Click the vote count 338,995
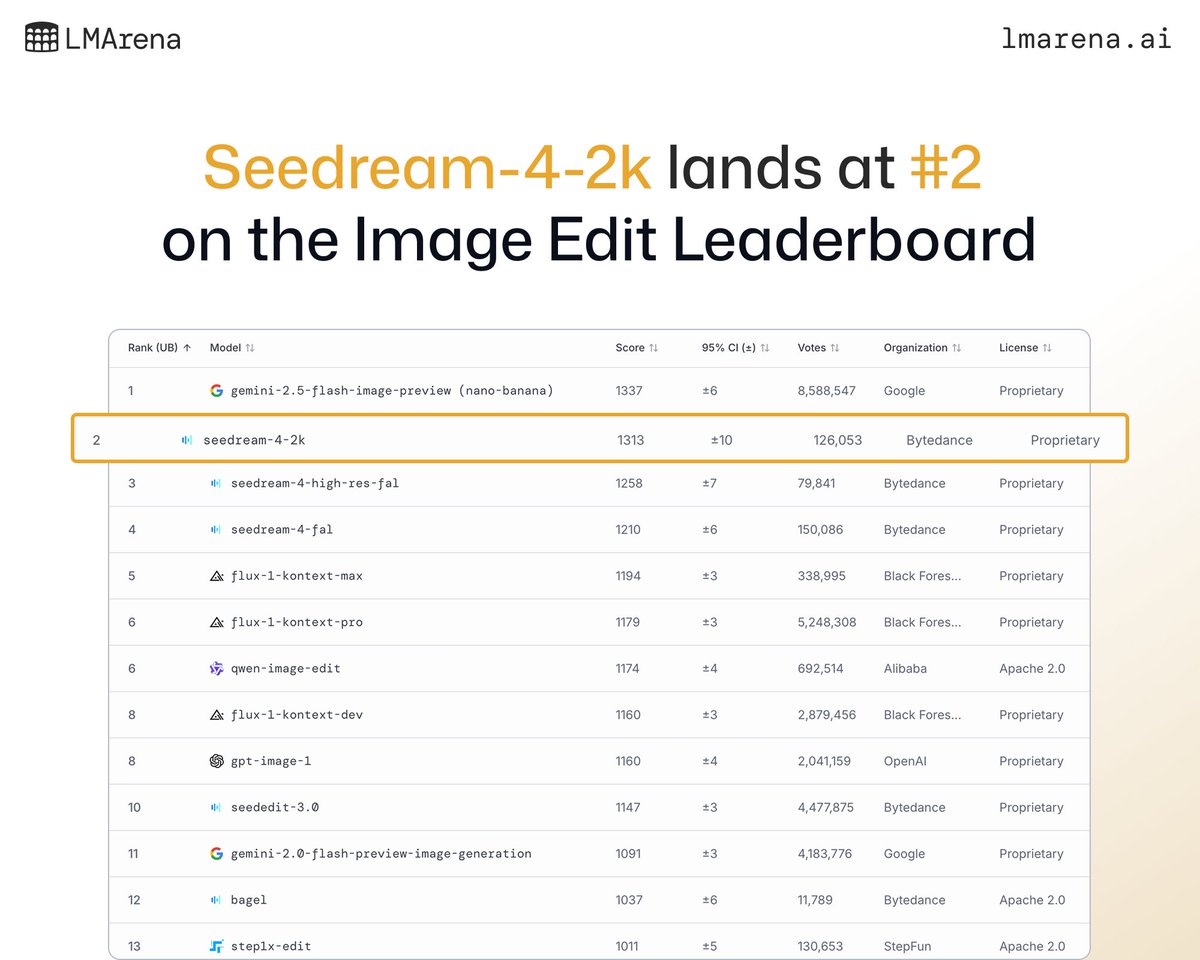This screenshot has height=960, width=1200. coord(821,576)
